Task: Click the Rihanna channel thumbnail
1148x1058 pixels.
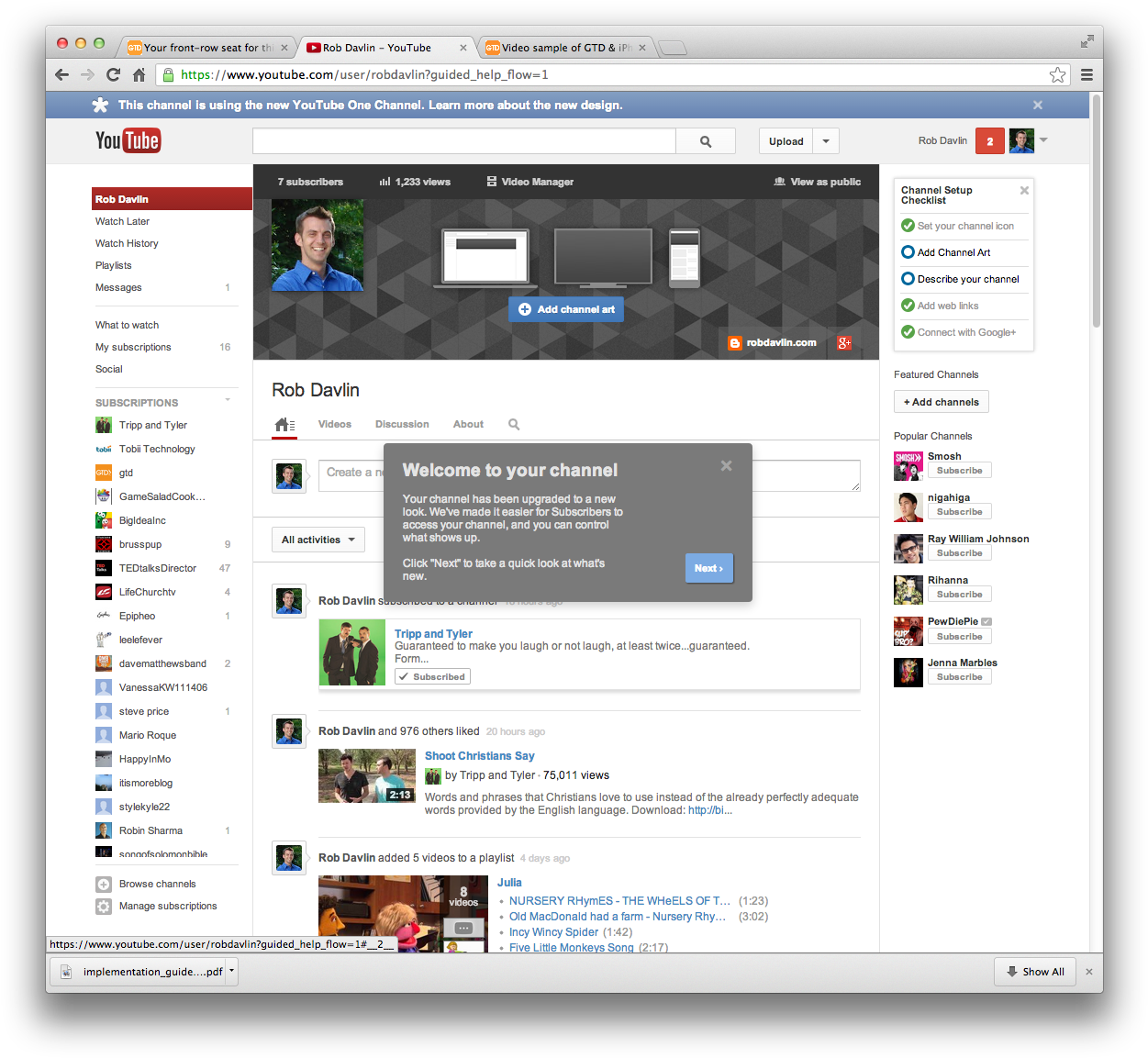Action: [x=908, y=590]
